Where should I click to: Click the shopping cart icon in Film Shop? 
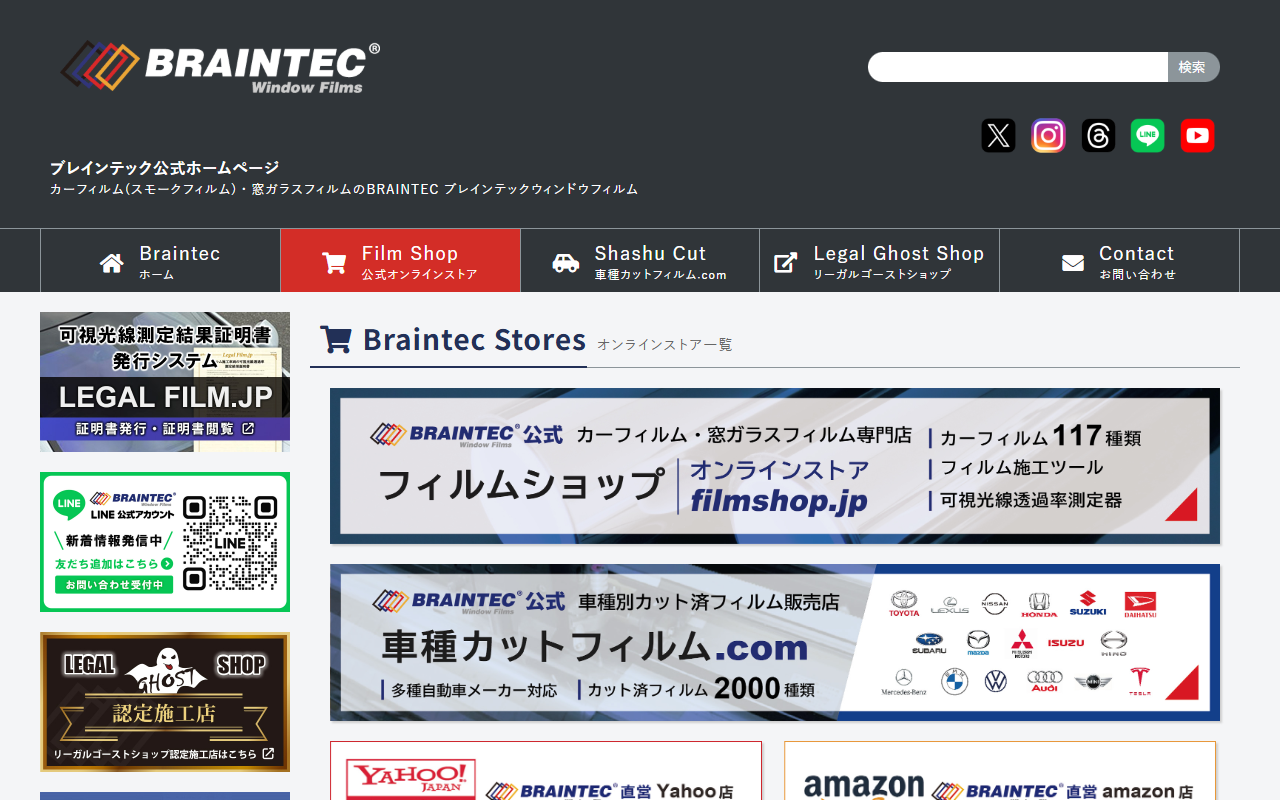pyautogui.click(x=334, y=263)
